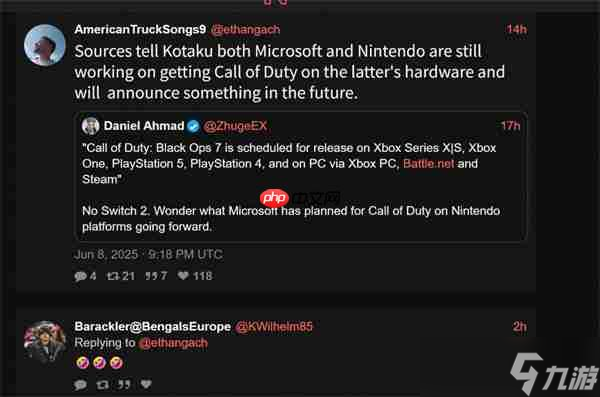Like Barackler's emoji reply with heart icon
This screenshot has width=600, height=397.
[146, 384]
